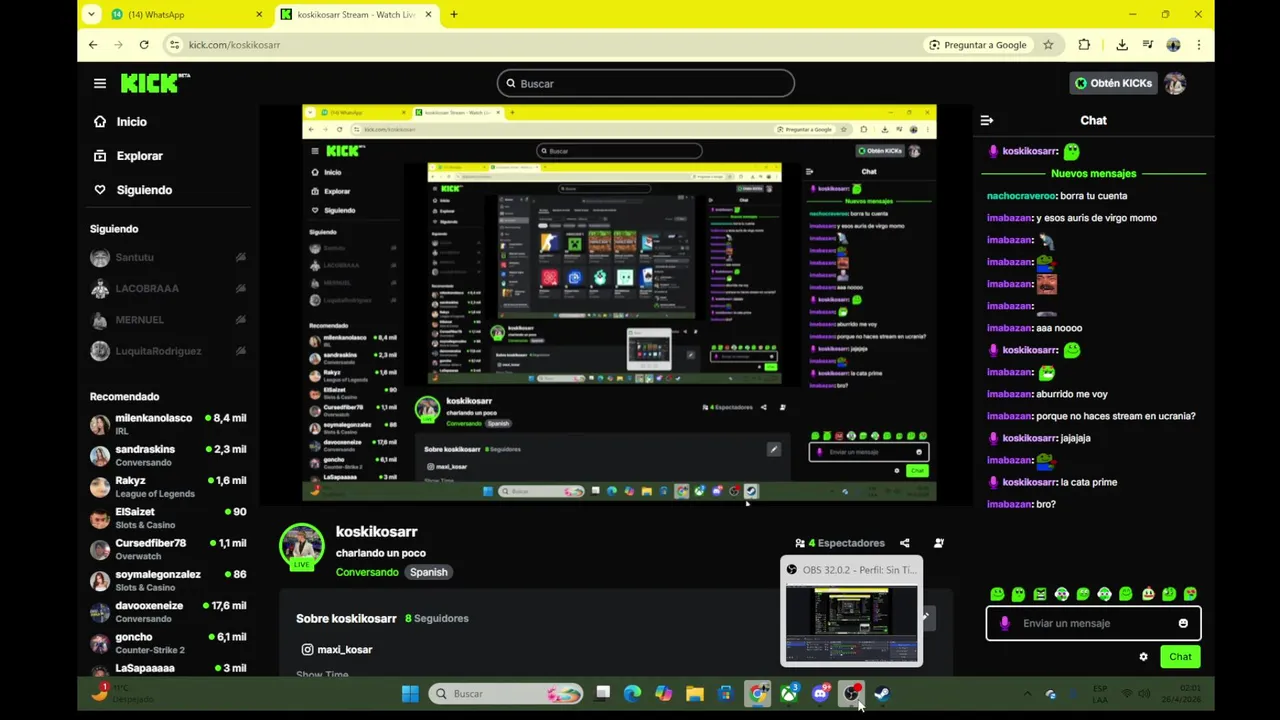Click the Kick Buscar search field
The height and width of the screenshot is (720, 1280).
pos(646,84)
